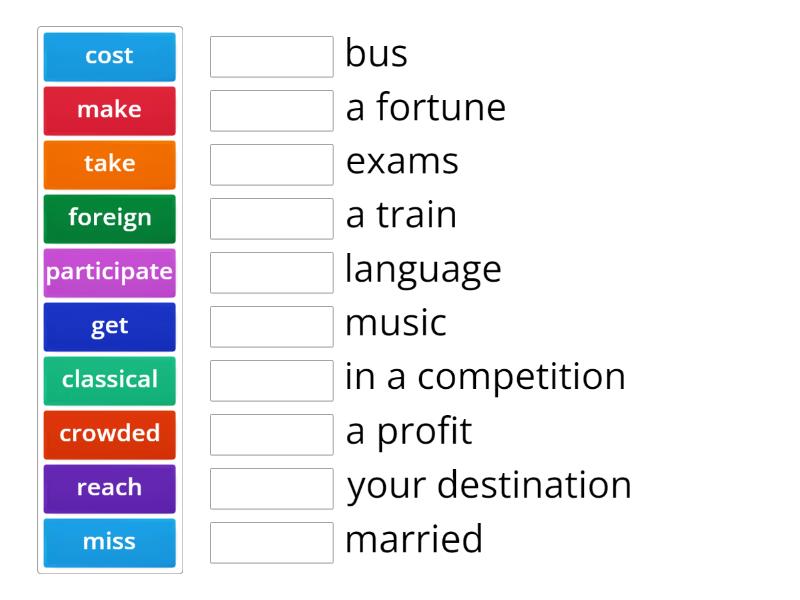Select the empty slot next to 'music'
Viewport: 800px width, 600px height.
(x=272, y=327)
